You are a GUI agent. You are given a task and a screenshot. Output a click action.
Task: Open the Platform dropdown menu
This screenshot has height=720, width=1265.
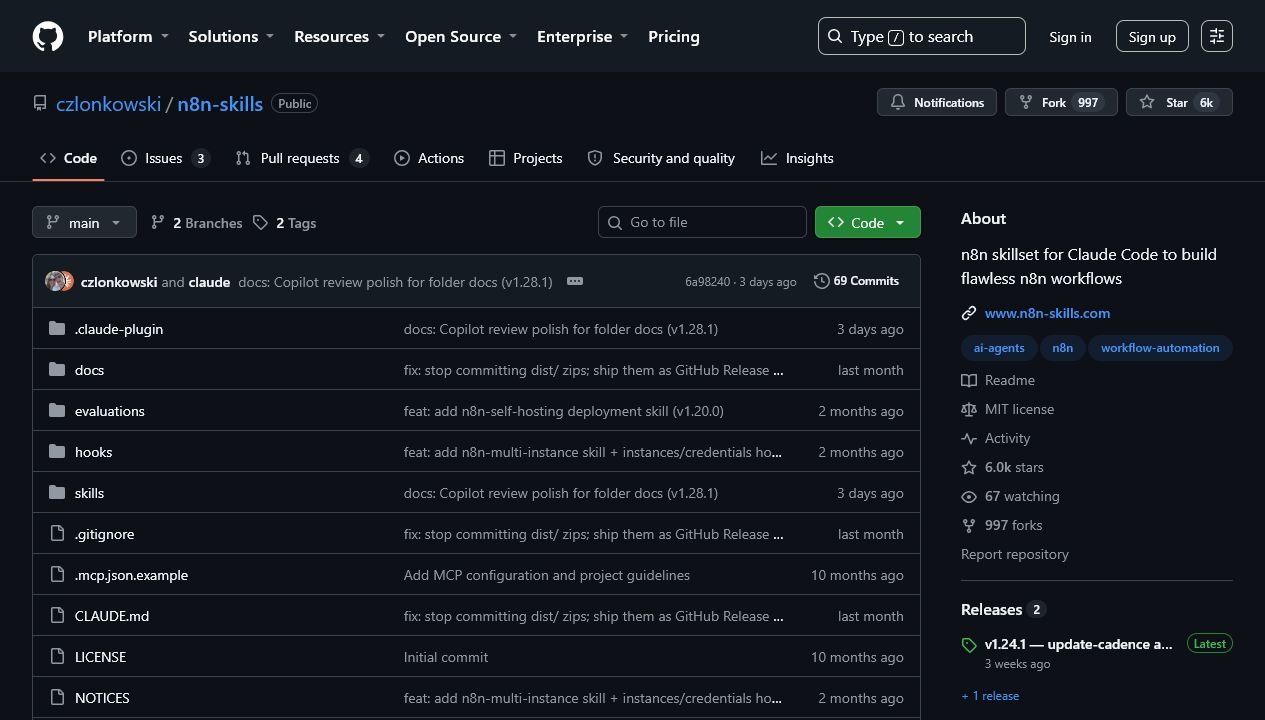128,37
